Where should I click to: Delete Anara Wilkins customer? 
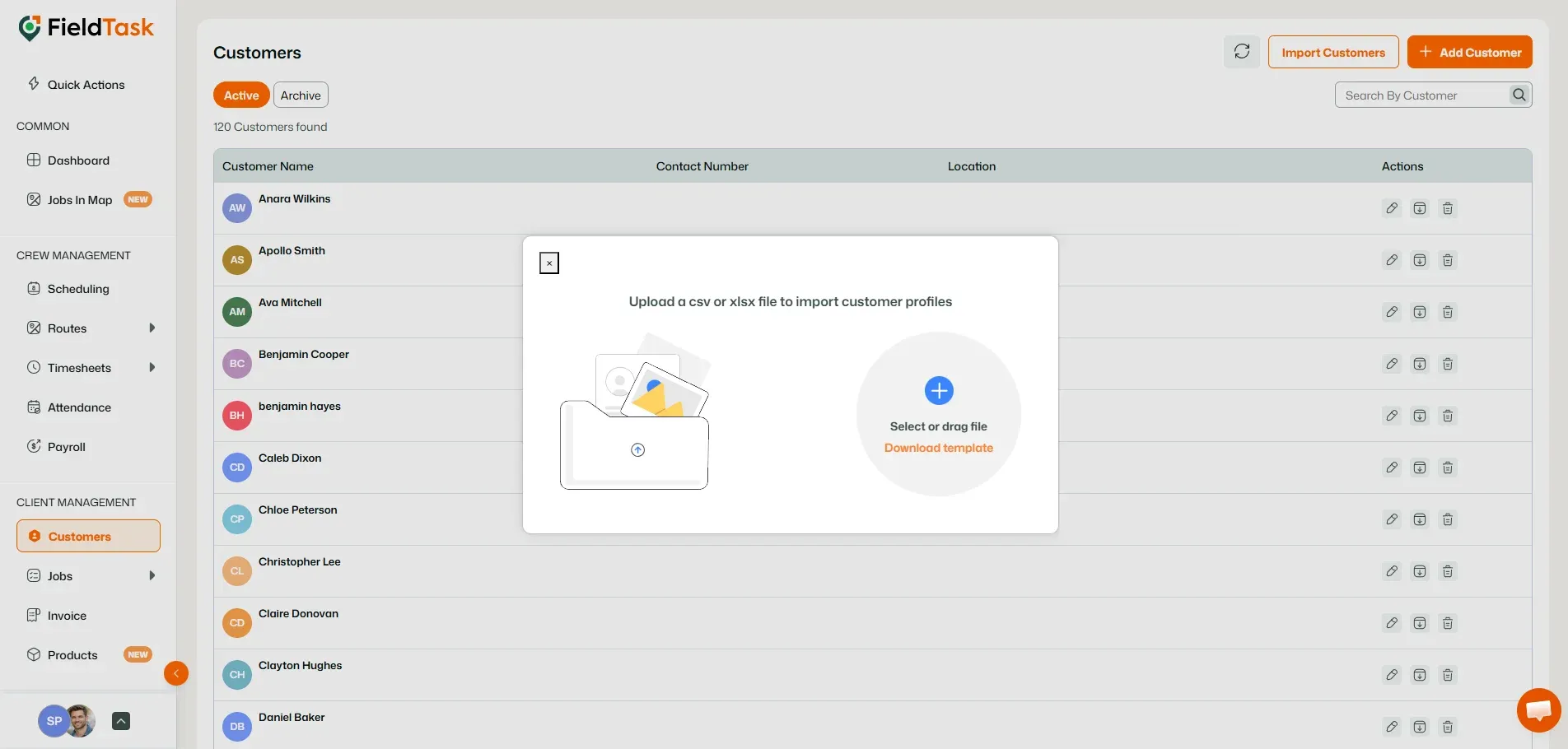pyautogui.click(x=1448, y=208)
